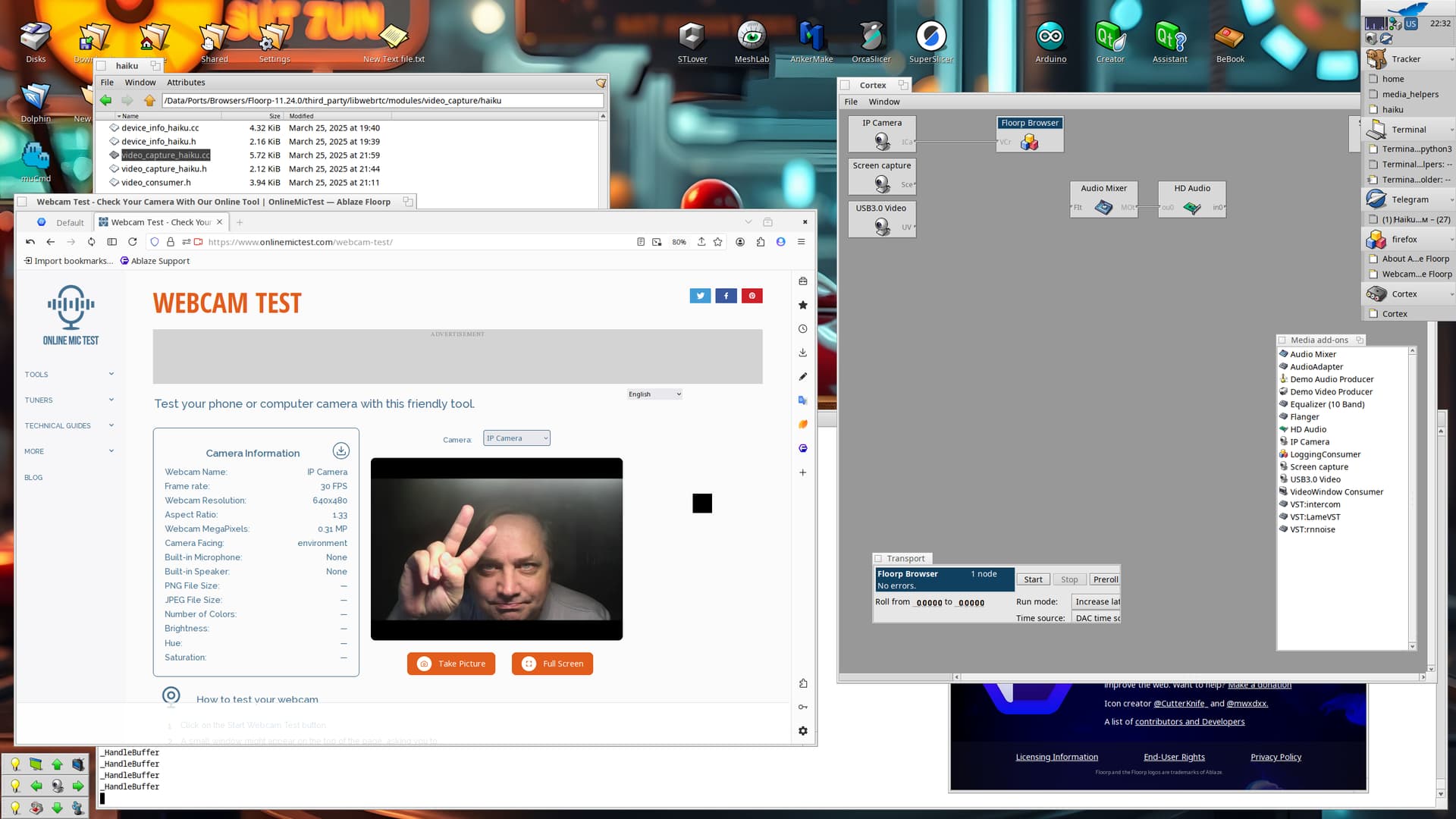Open the BeBook desktop icon

coord(1229,42)
